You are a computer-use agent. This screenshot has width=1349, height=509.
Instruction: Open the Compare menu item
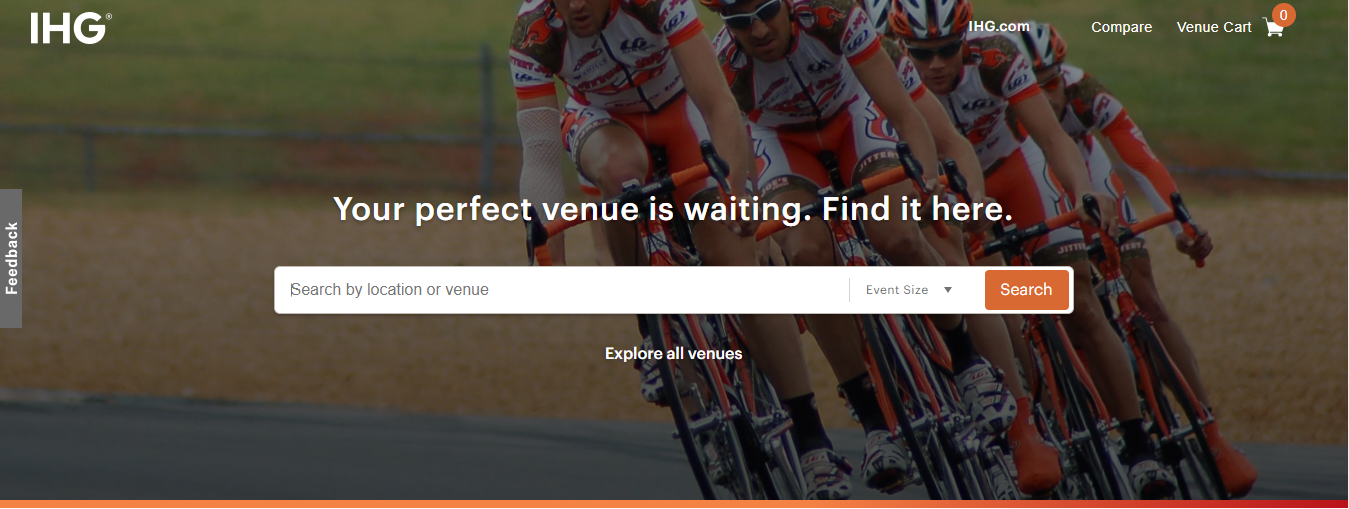pos(1122,28)
